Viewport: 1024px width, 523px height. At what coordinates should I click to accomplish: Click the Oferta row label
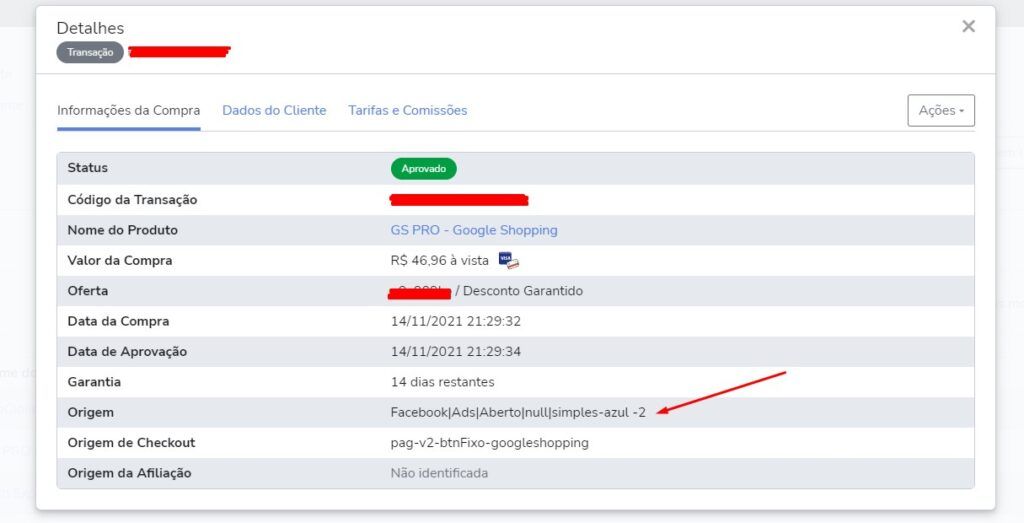tap(88, 291)
